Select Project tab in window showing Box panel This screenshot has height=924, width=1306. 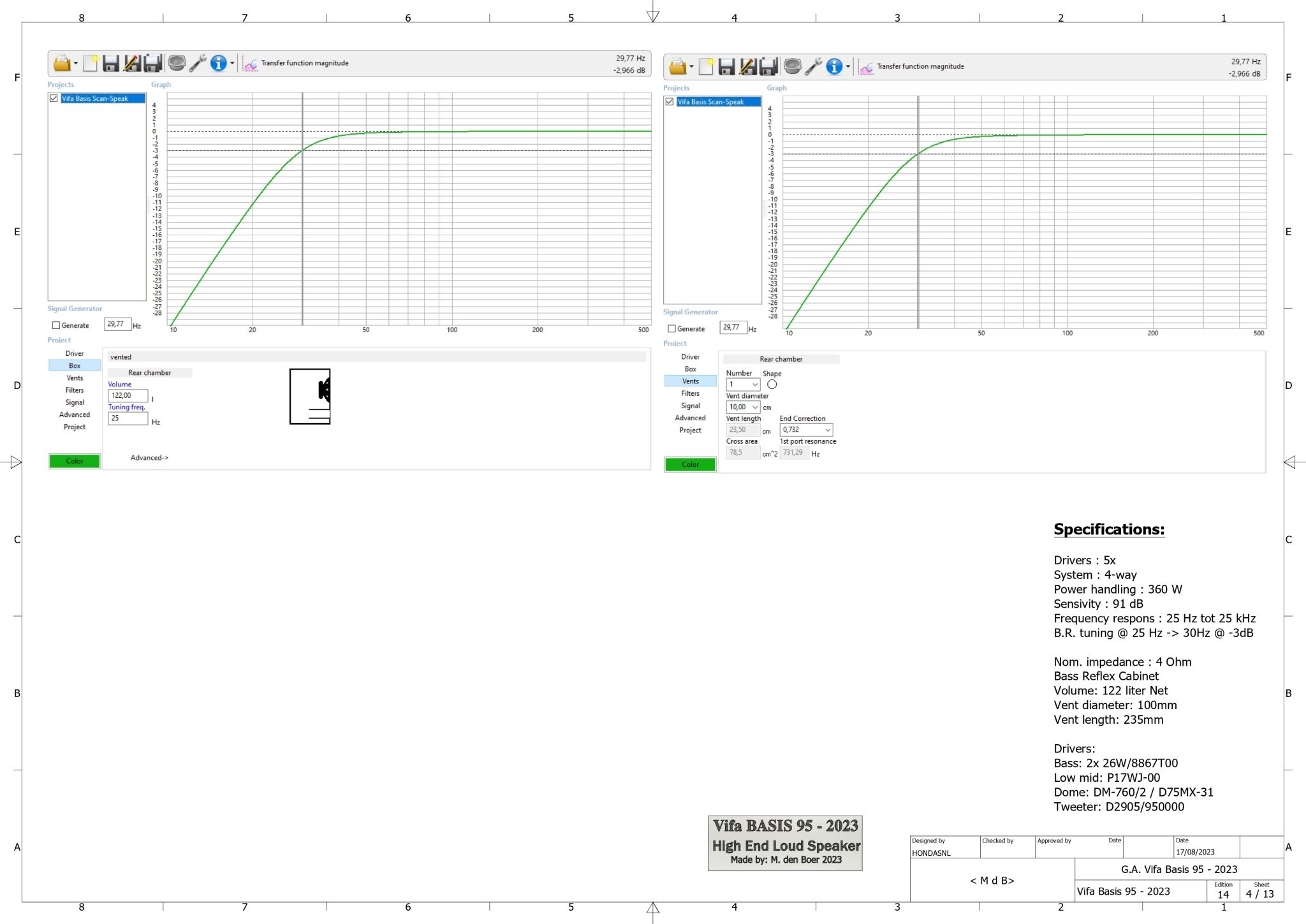75,427
